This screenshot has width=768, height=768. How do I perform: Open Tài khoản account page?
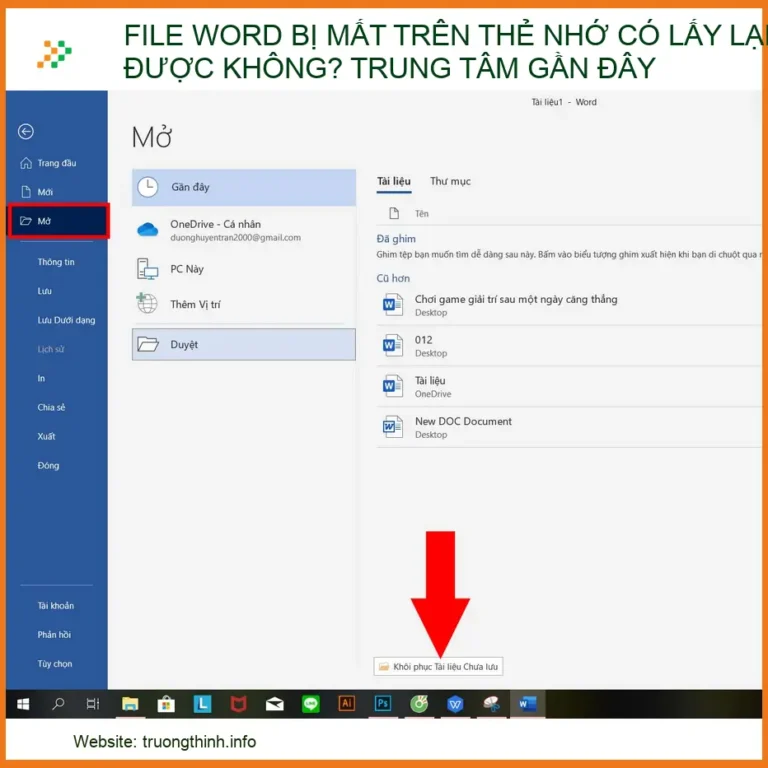(x=56, y=606)
